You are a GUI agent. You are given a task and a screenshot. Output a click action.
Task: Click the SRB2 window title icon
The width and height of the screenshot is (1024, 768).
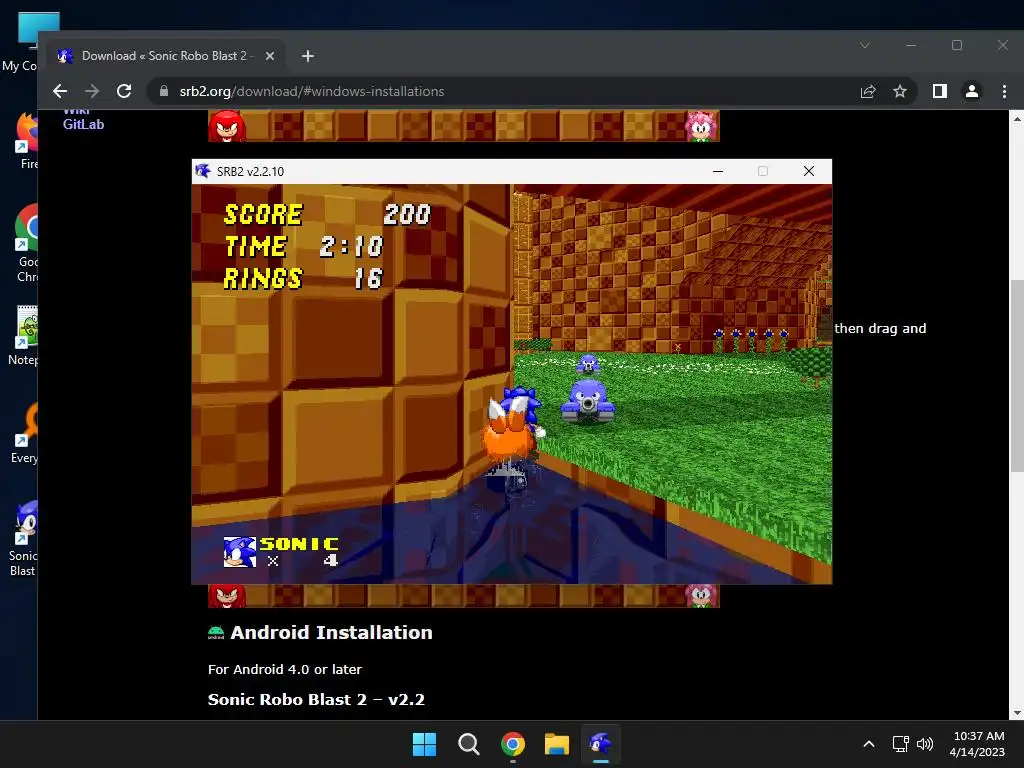203,171
